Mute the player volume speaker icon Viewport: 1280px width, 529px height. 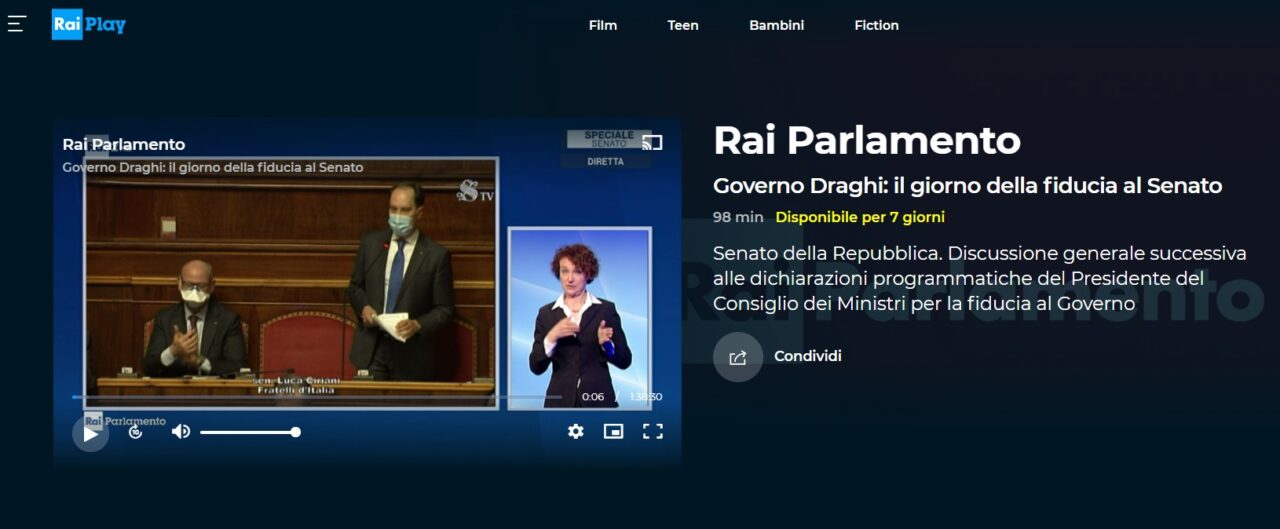(x=181, y=432)
